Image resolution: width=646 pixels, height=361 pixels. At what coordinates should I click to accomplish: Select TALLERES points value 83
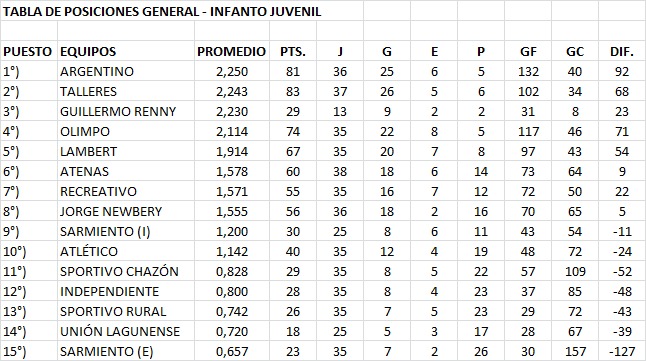[293, 91]
